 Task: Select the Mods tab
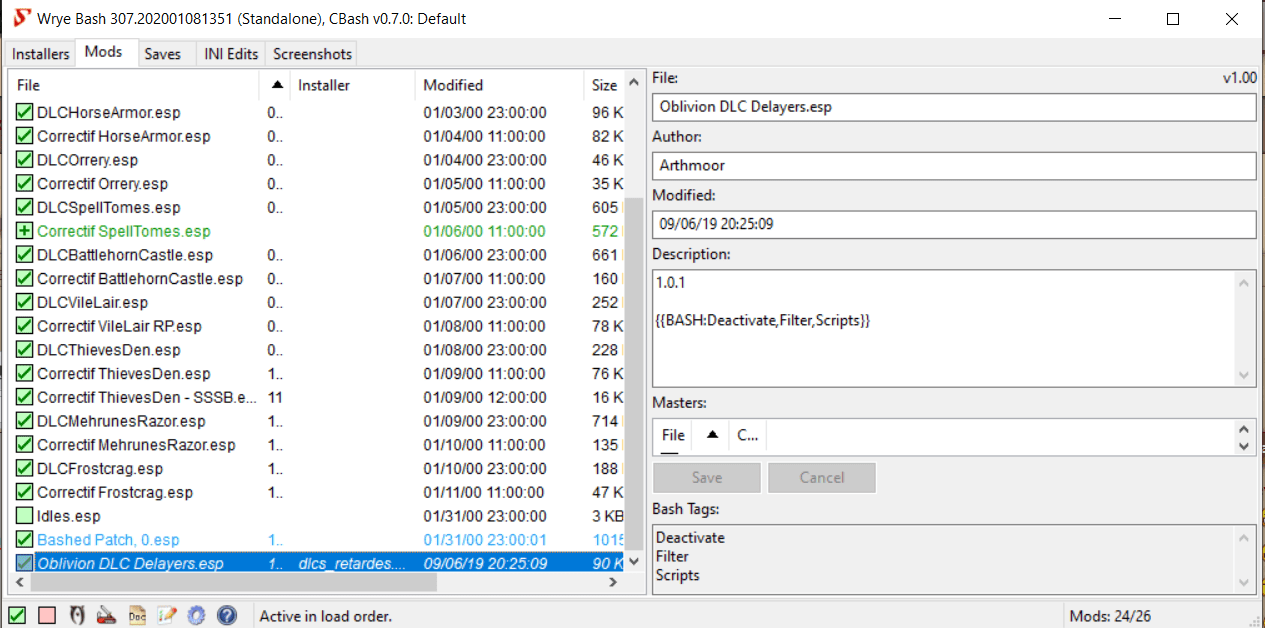pyautogui.click(x=104, y=52)
